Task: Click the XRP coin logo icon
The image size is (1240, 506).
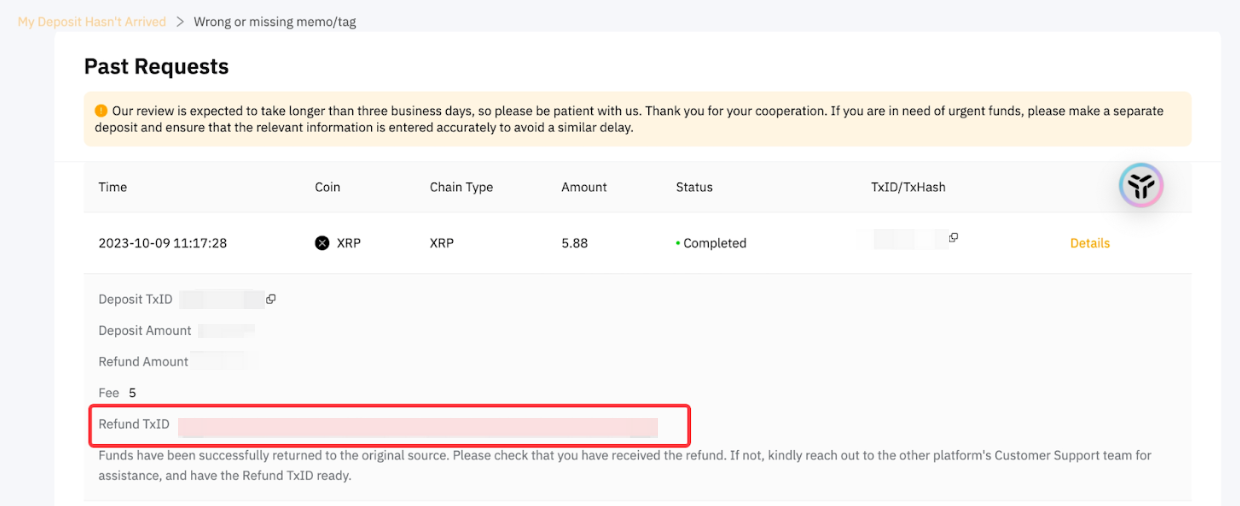Action: pos(322,243)
